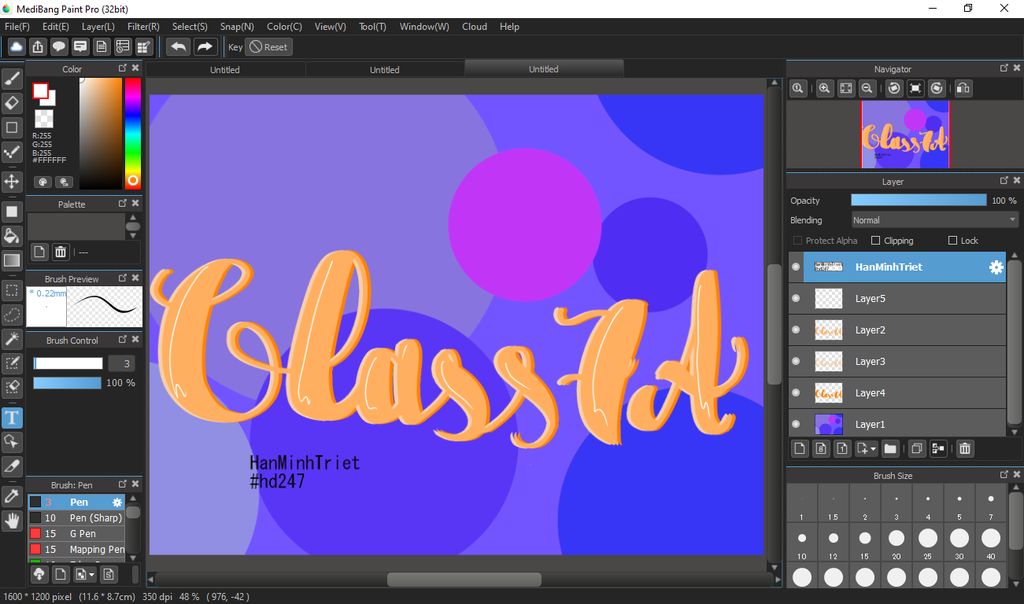This screenshot has width=1024, height=604.
Task: Undock the Brush Size panel
Action: (1004, 474)
